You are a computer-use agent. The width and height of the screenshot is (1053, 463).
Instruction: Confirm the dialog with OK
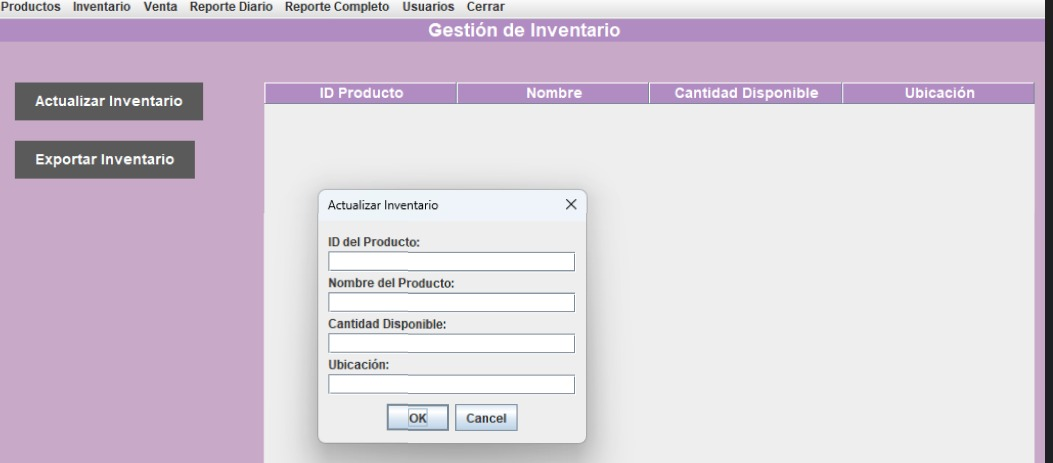418,418
